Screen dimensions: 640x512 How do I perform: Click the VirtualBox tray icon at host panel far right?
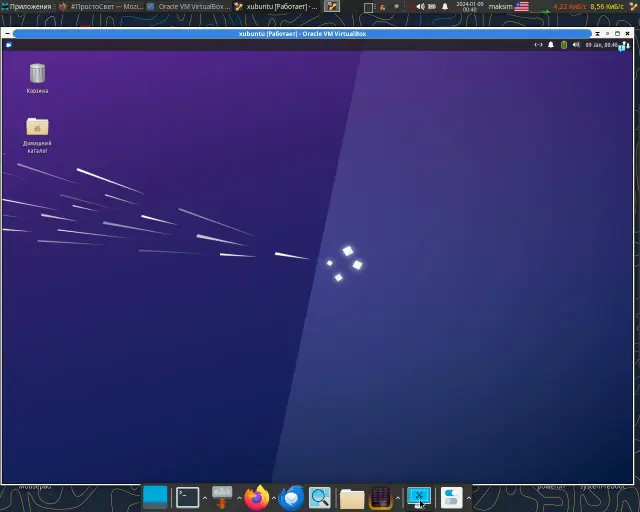633,7
